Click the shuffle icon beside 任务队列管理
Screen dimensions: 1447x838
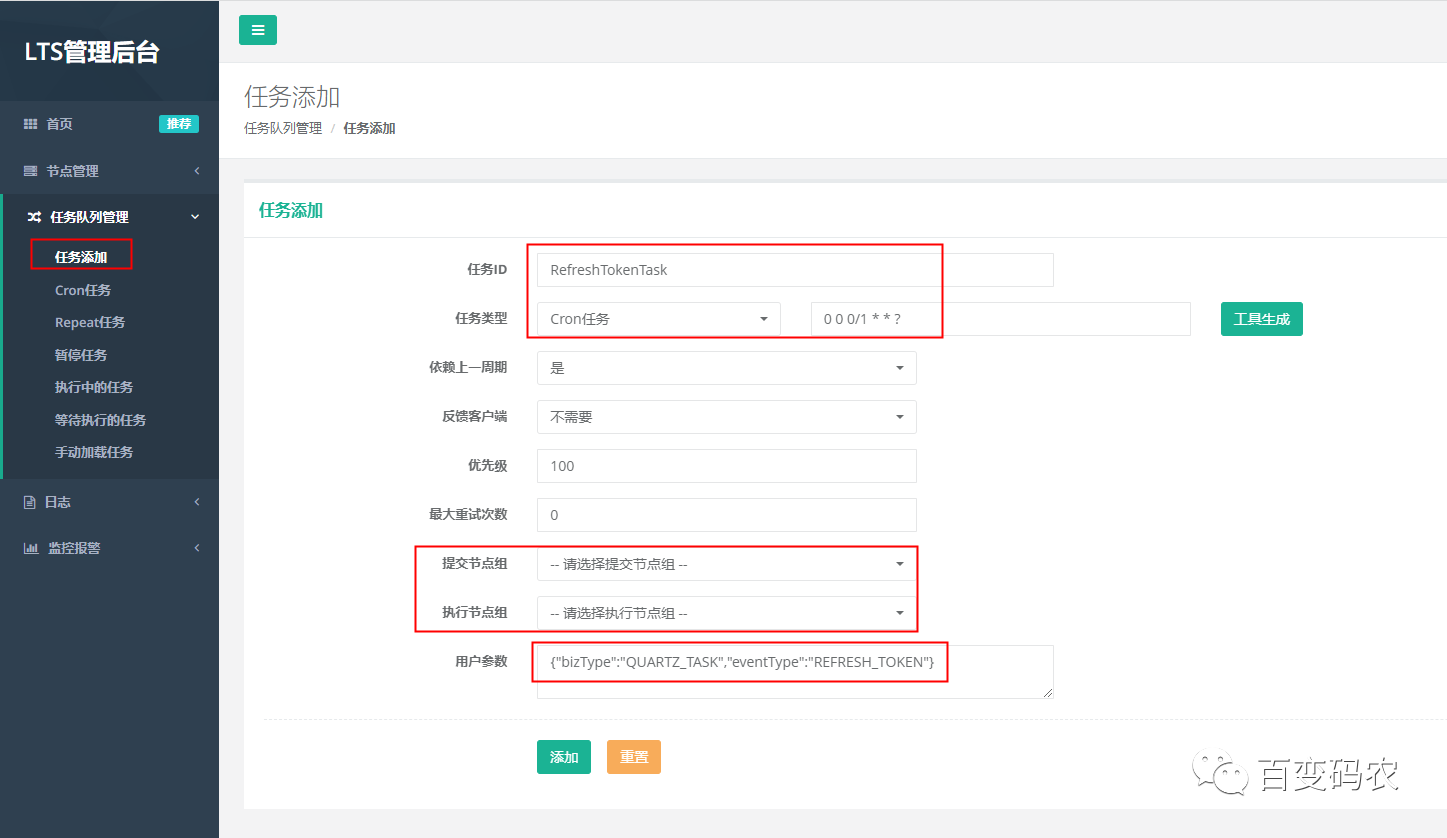pos(34,217)
